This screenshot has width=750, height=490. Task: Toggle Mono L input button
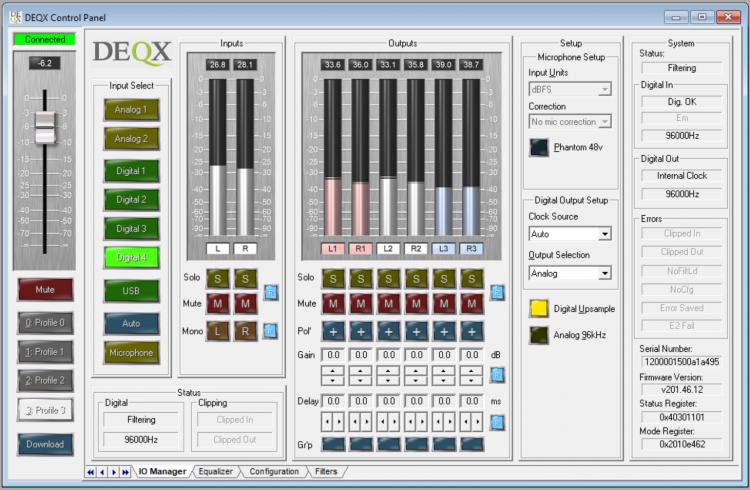pyautogui.click(x=218, y=331)
